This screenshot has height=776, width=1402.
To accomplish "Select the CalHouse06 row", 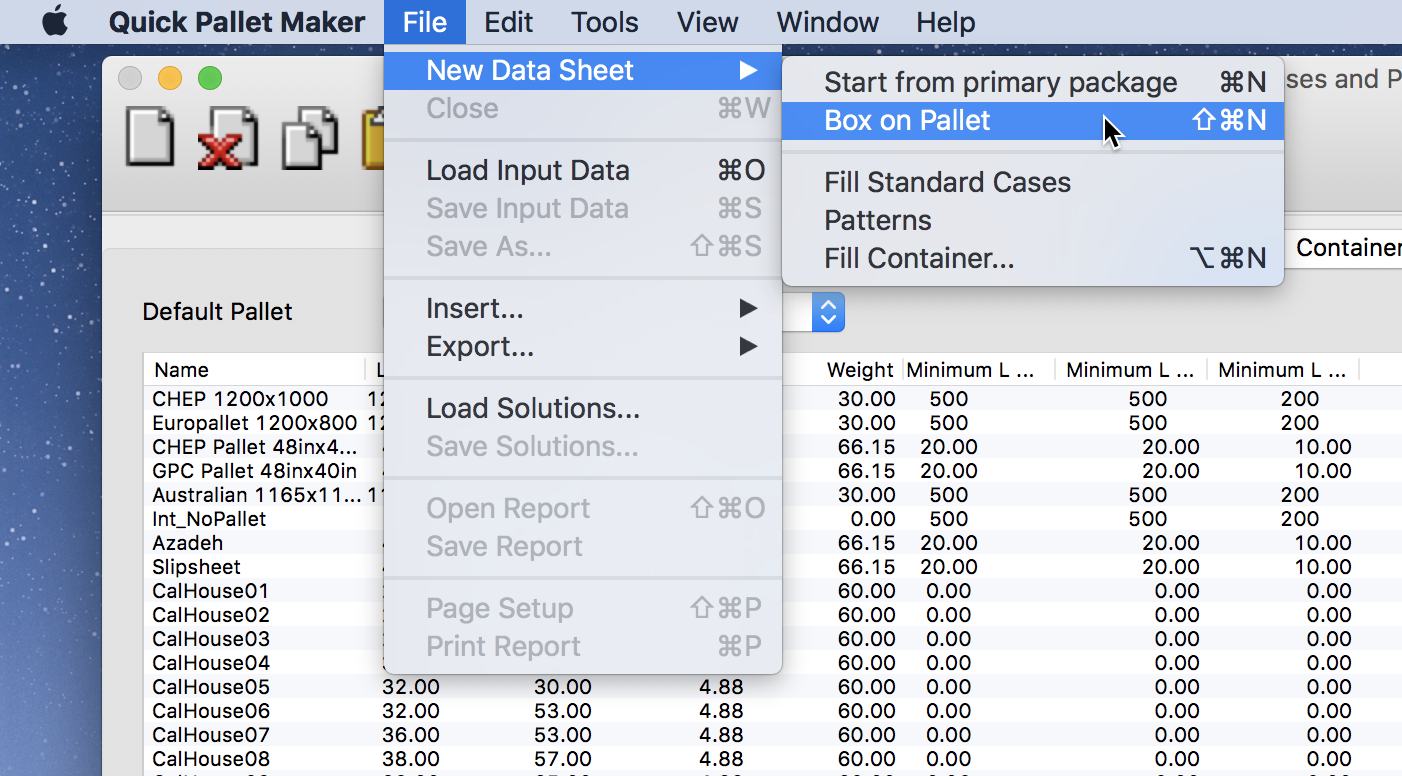I will tap(772, 710).
